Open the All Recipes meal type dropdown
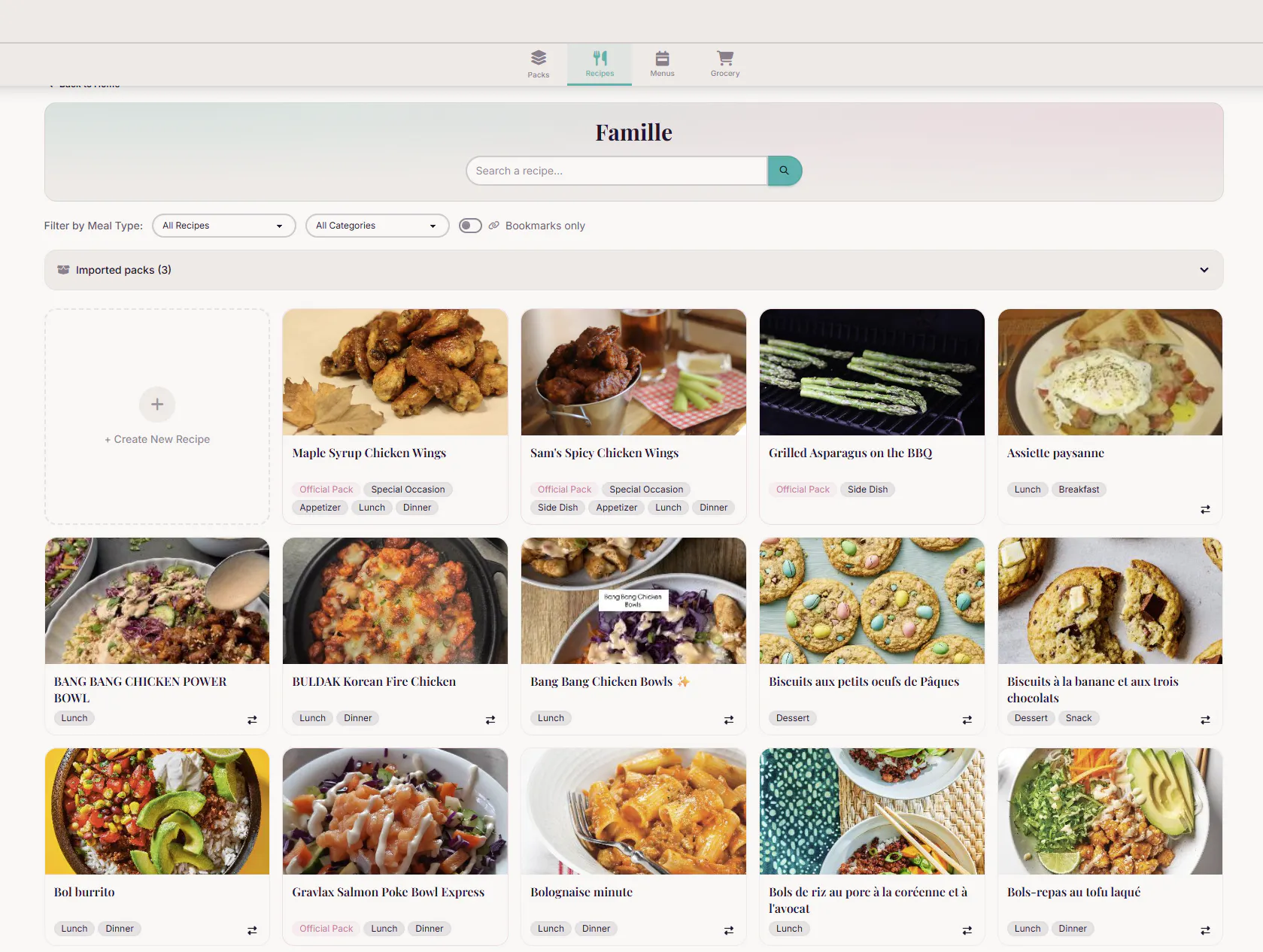The height and width of the screenshot is (952, 1263). pos(224,226)
